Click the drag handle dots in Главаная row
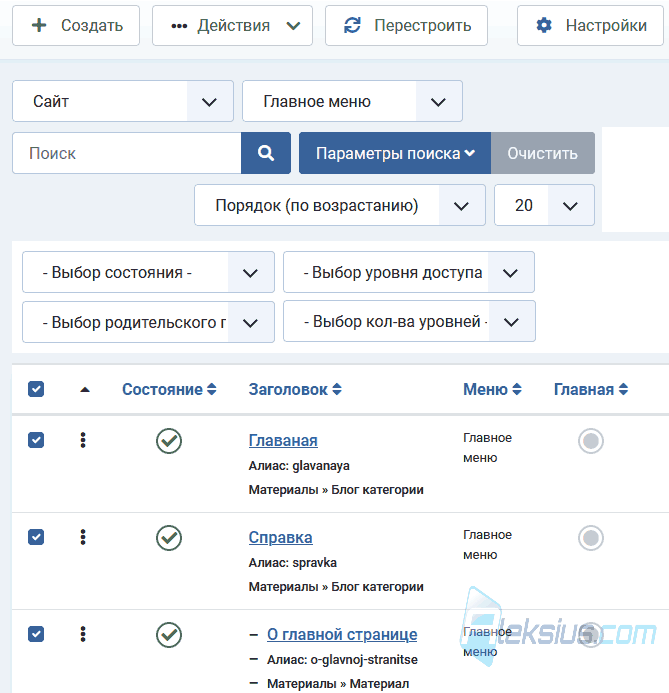 (83, 440)
